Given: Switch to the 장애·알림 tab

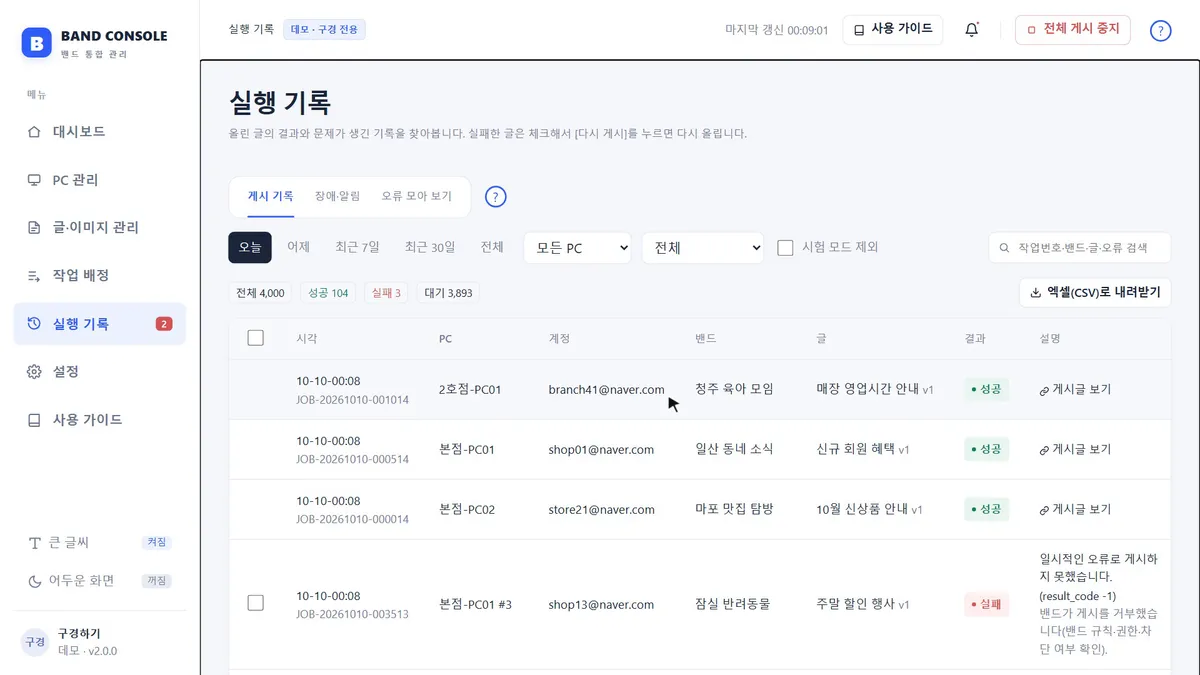Looking at the screenshot, I should [x=337, y=196].
